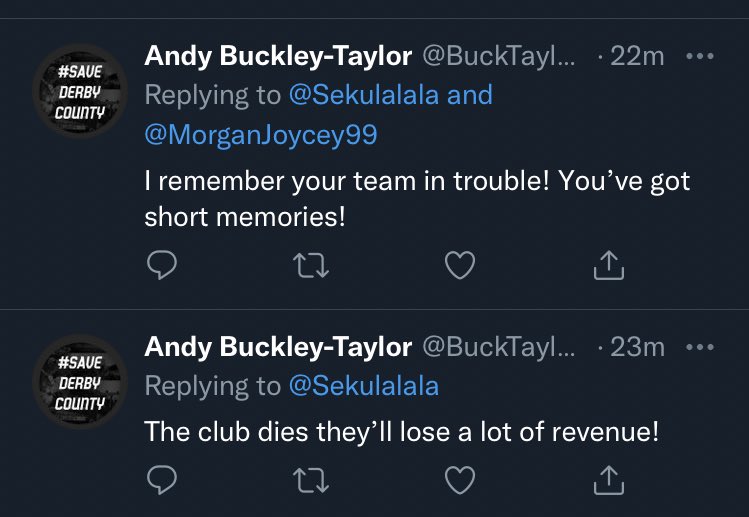The width and height of the screenshot is (749, 517).
Task: Open Andy Buckley-Taylor's name on 23m tweet
Action: [x=278, y=347]
